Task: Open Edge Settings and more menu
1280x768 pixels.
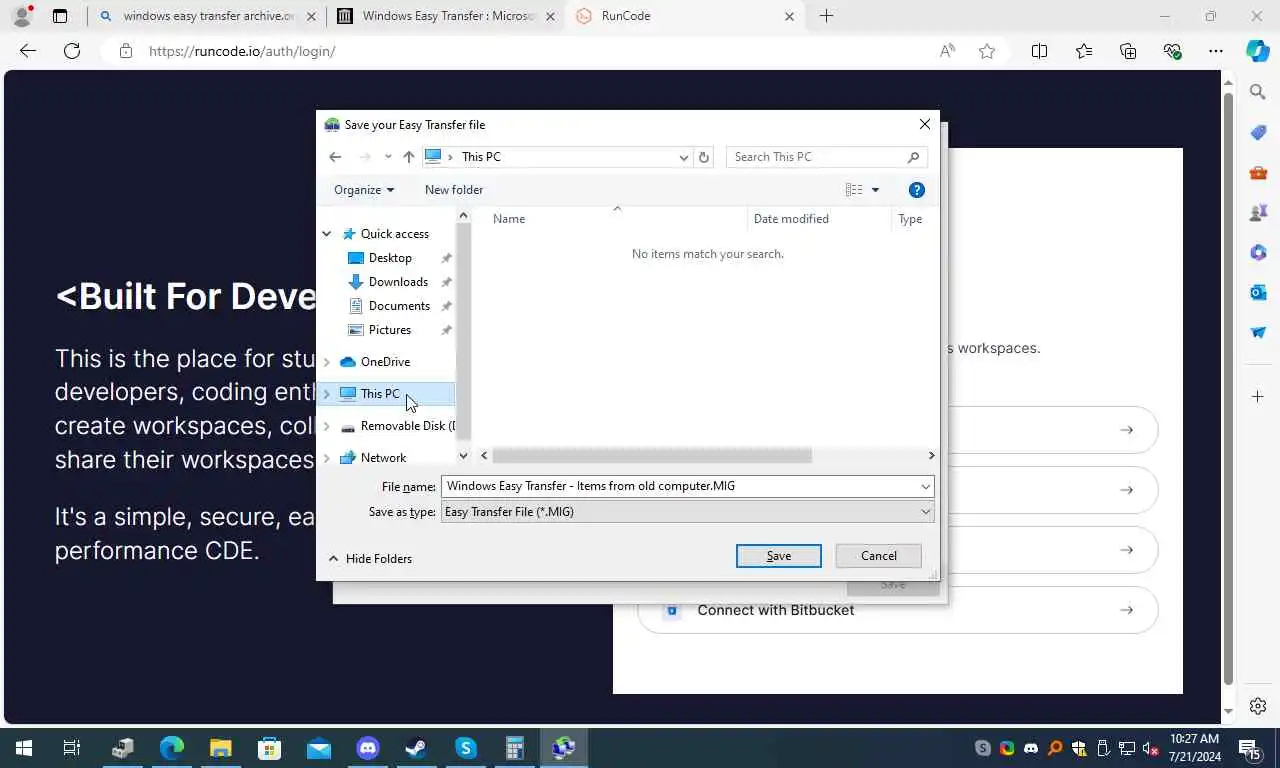Action: click(x=1216, y=51)
